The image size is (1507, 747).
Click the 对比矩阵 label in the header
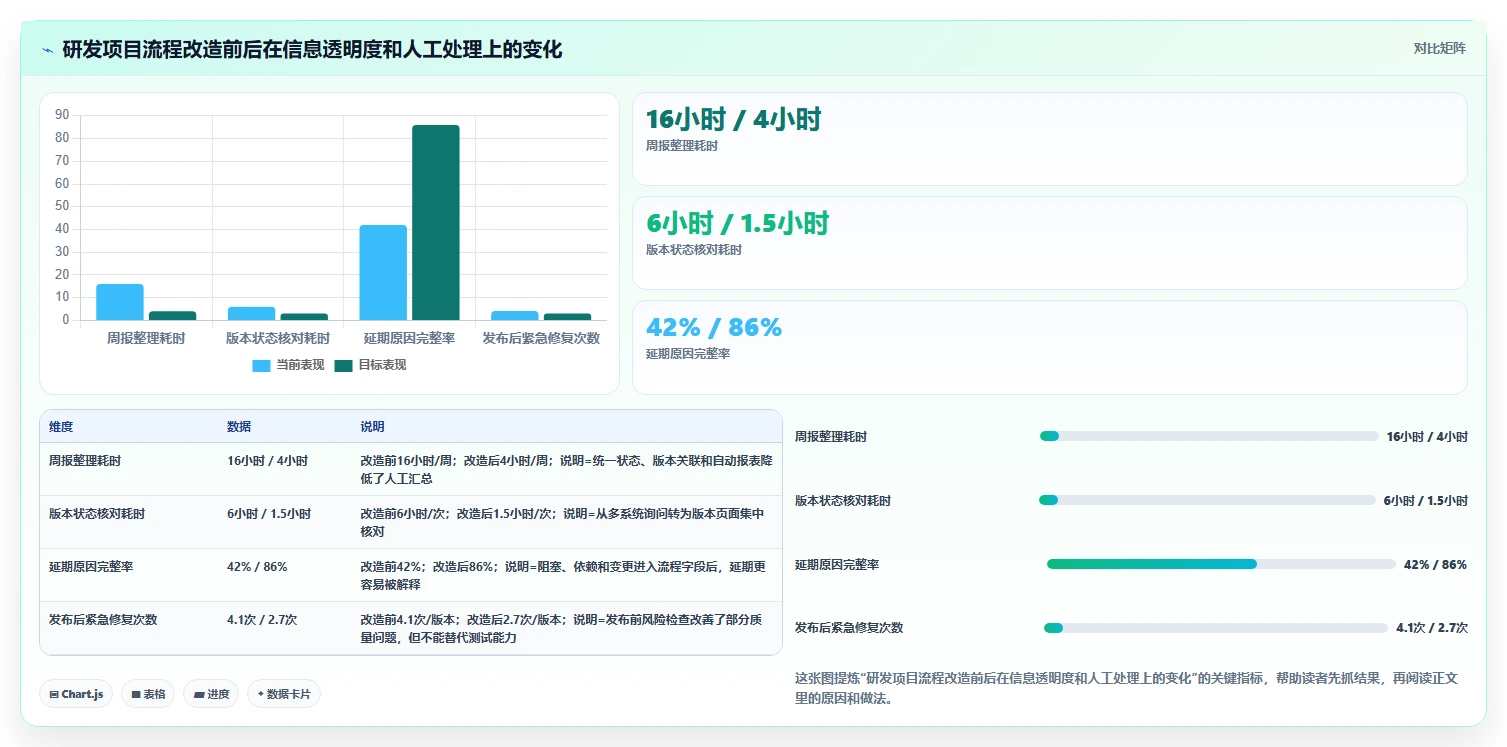(x=1439, y=48)
